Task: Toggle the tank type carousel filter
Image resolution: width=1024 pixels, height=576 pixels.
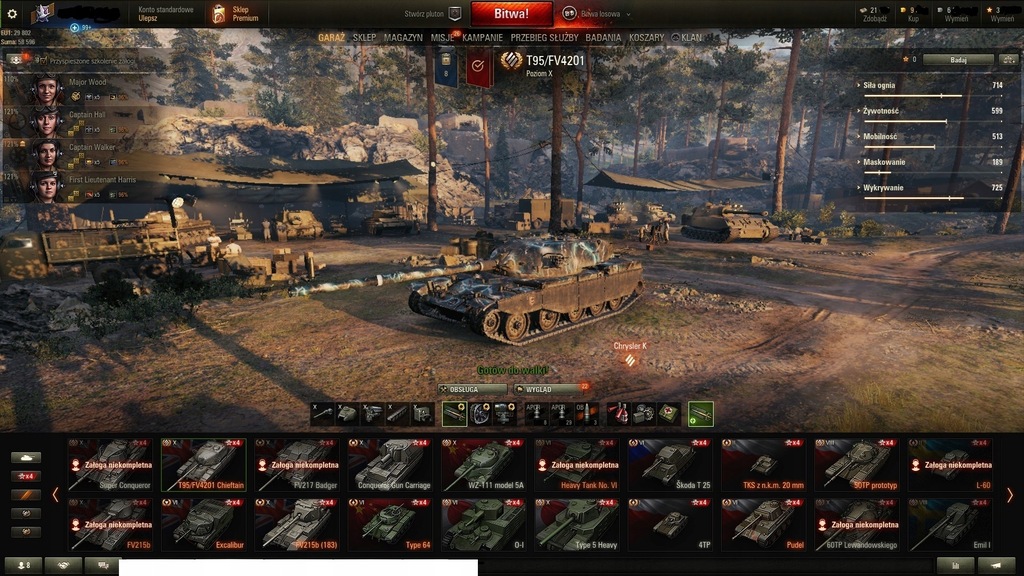Action: coord(26,457)
